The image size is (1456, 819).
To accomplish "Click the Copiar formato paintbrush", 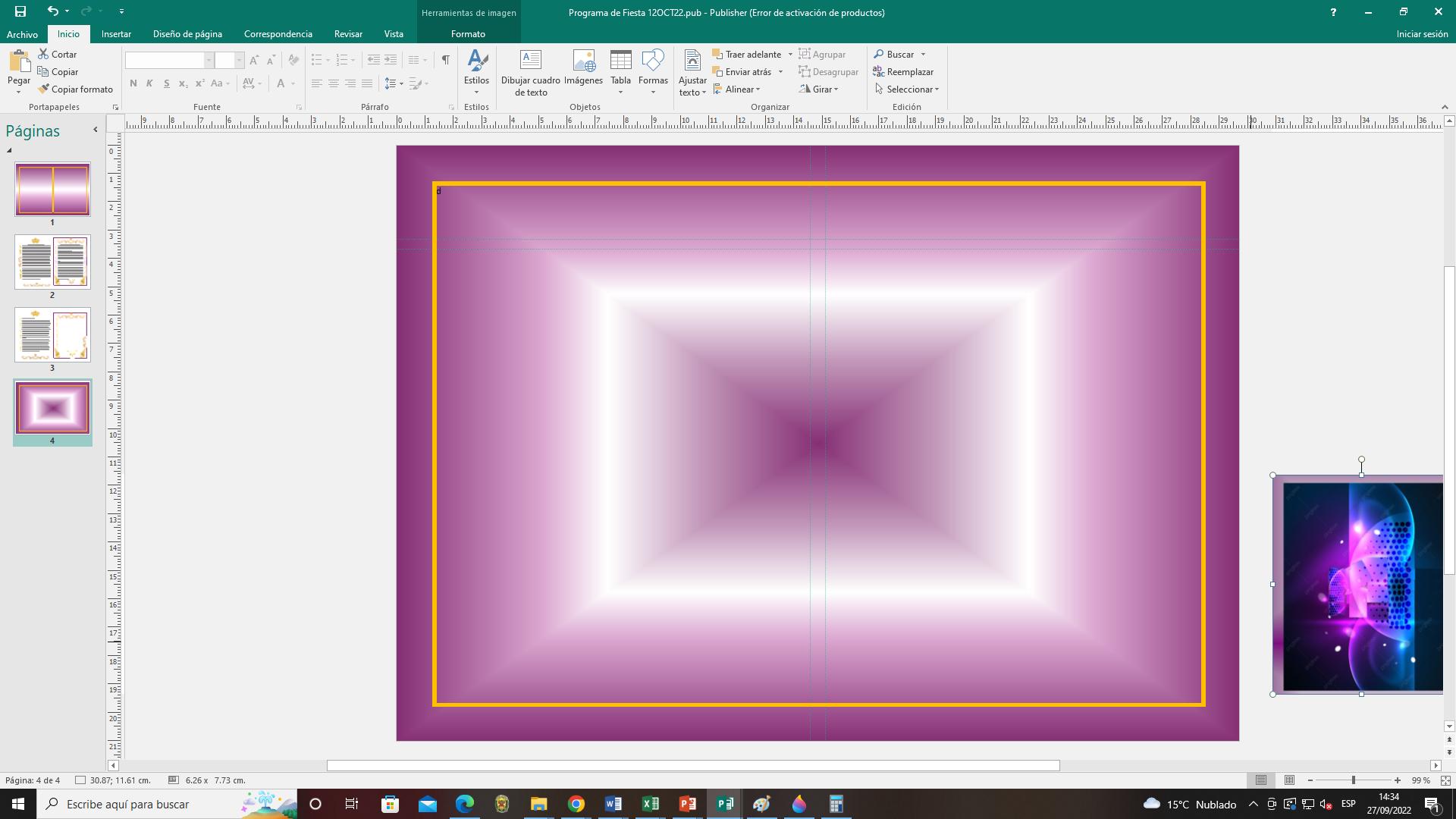I will [44, 89].
